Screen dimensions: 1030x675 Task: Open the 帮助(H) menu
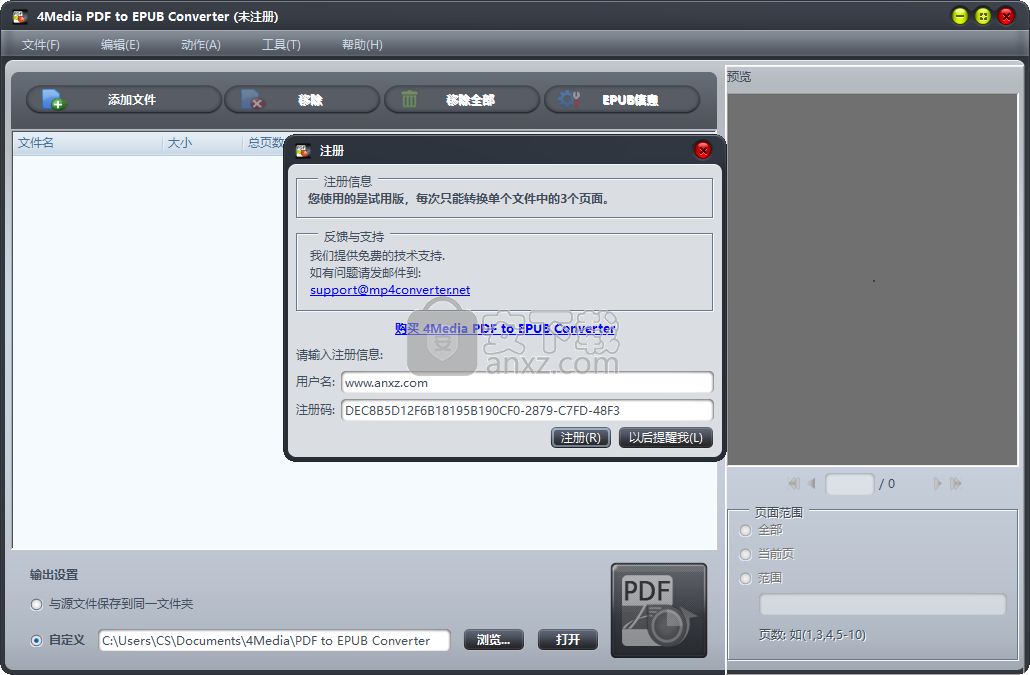(362, 45)
